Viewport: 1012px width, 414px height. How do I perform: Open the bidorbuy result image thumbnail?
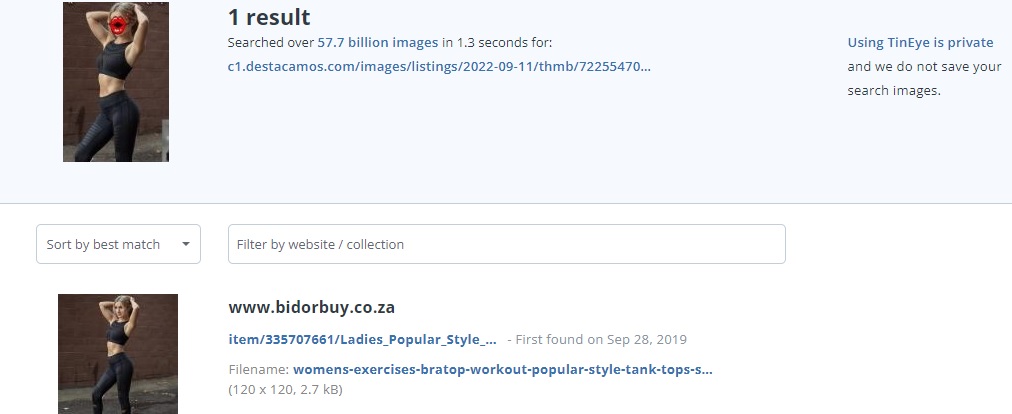pos(117,354)
